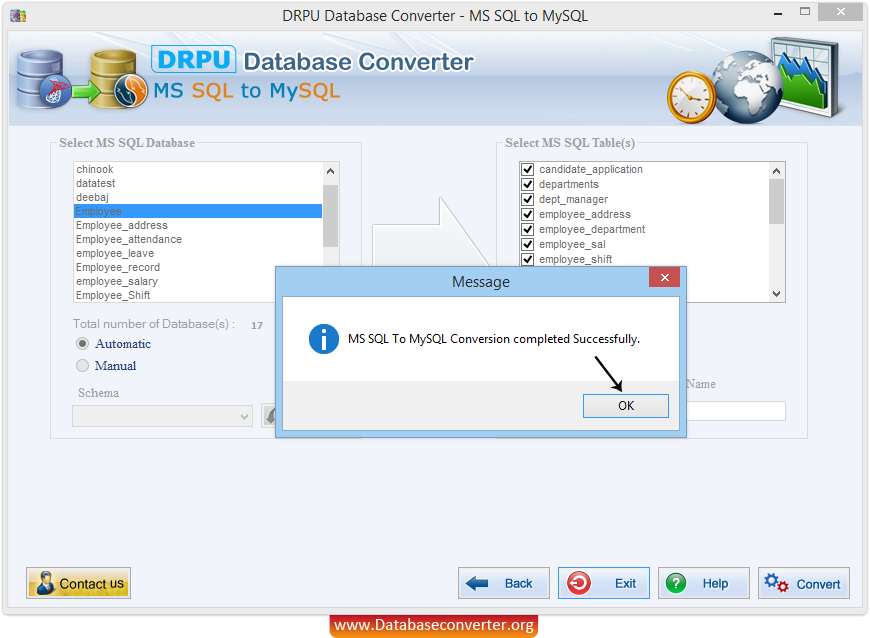
Task: Click the table list scroll down arrow
Action: tap(776, 294)
